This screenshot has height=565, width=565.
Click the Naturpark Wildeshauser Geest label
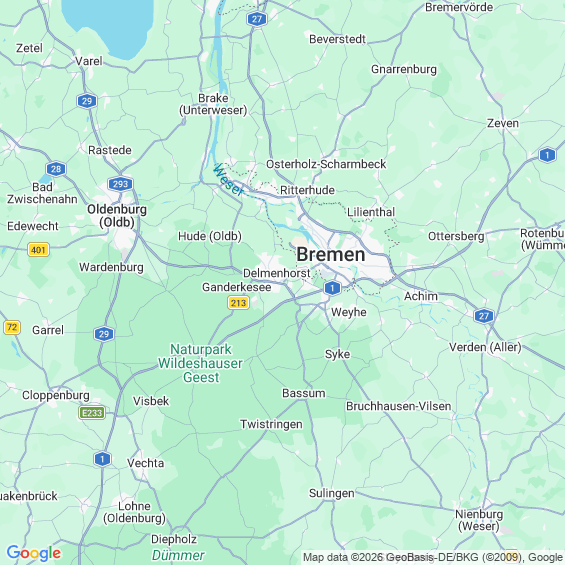tap(201, 363)
